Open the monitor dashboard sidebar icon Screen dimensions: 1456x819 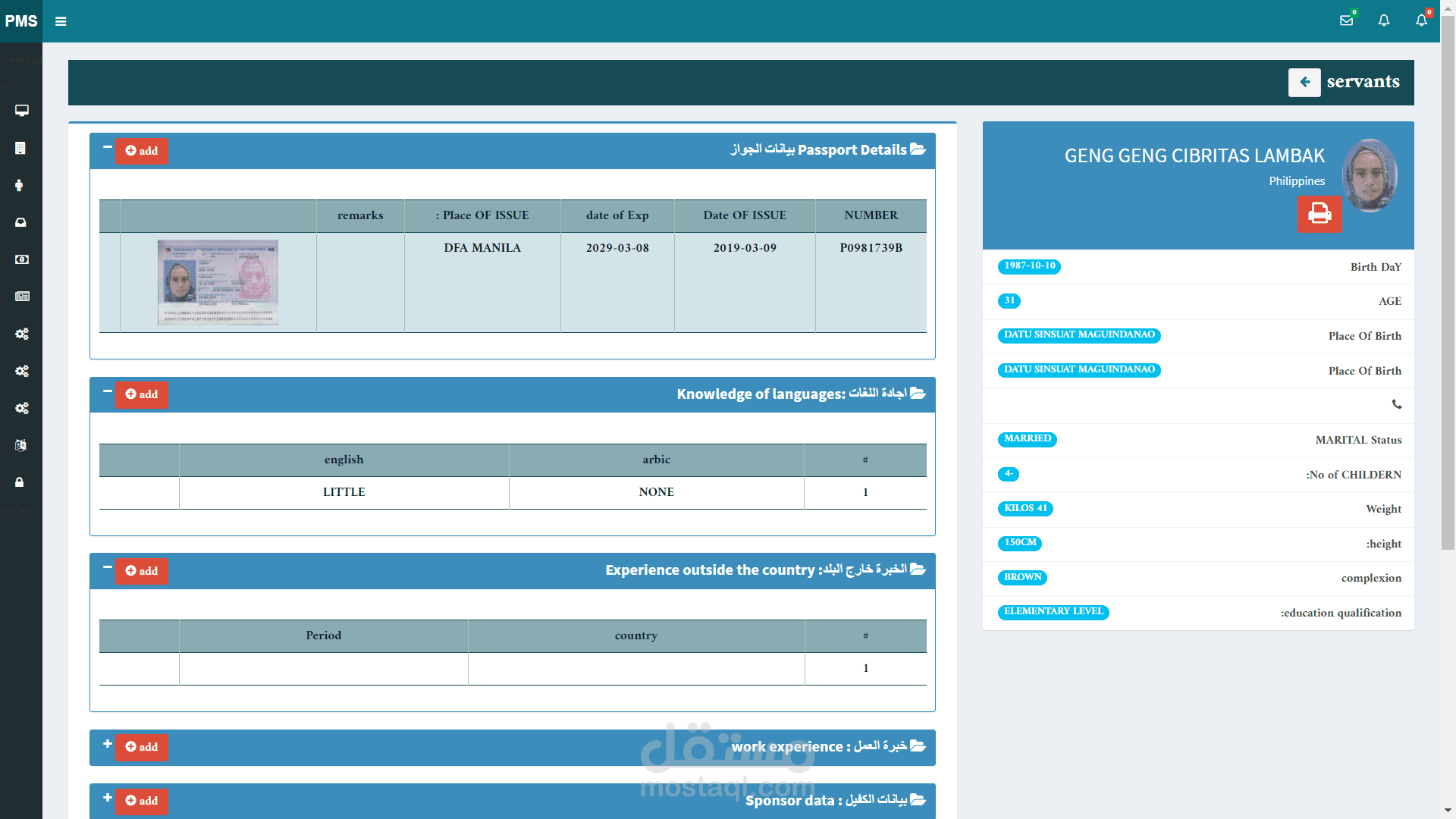[21, 111]
